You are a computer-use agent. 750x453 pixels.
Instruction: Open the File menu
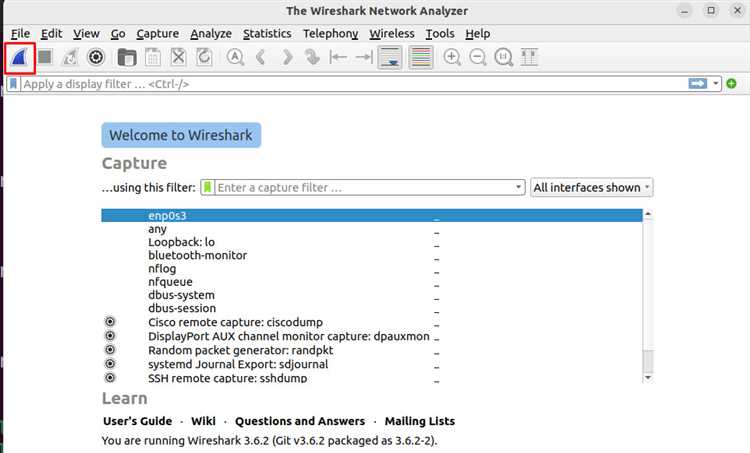[20, 34]
